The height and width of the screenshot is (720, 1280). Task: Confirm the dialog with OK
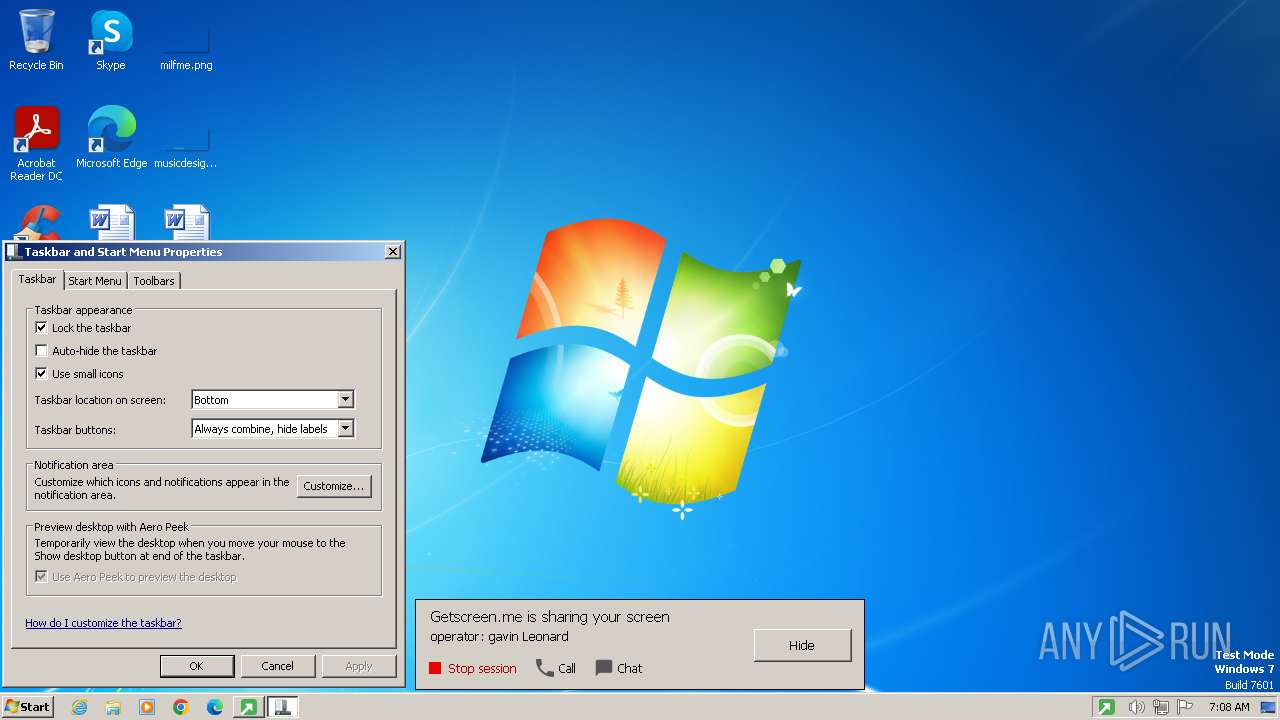(x=196, y=666)
